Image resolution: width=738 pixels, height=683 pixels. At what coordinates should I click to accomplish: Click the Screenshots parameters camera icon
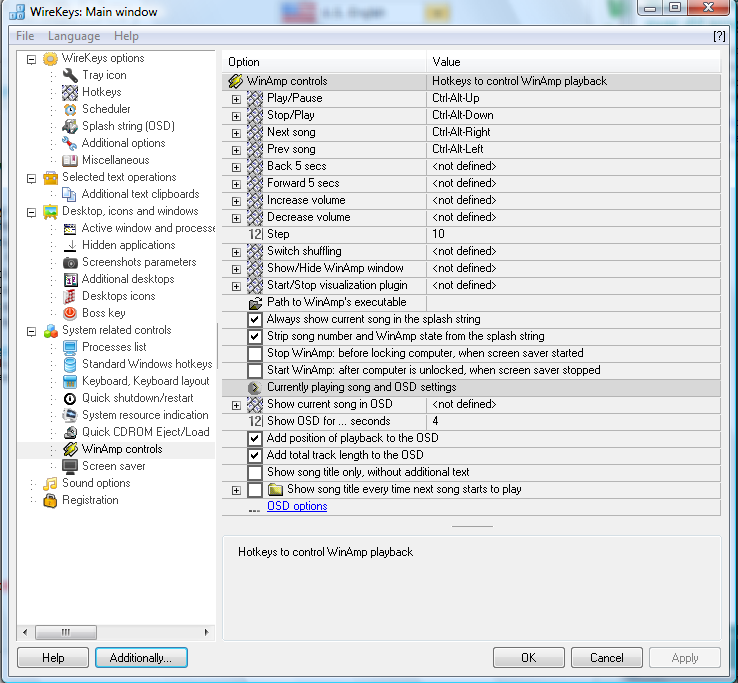click(x=70, y=262)
